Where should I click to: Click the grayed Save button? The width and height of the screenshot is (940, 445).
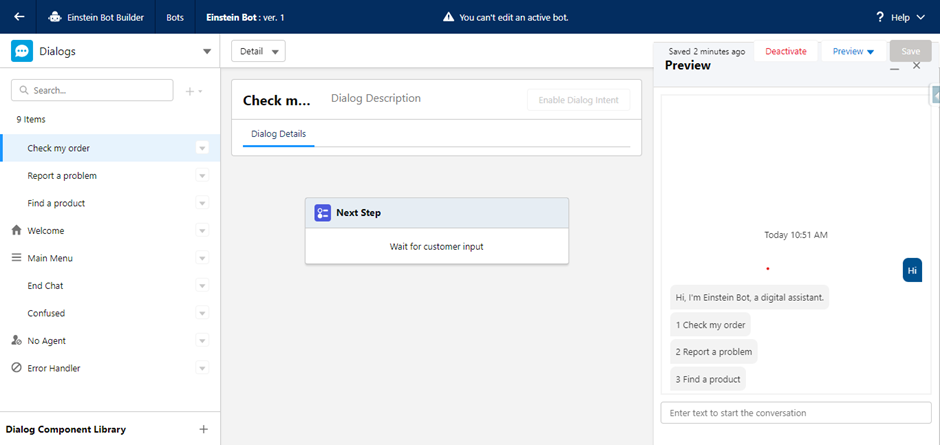[910, 52]
